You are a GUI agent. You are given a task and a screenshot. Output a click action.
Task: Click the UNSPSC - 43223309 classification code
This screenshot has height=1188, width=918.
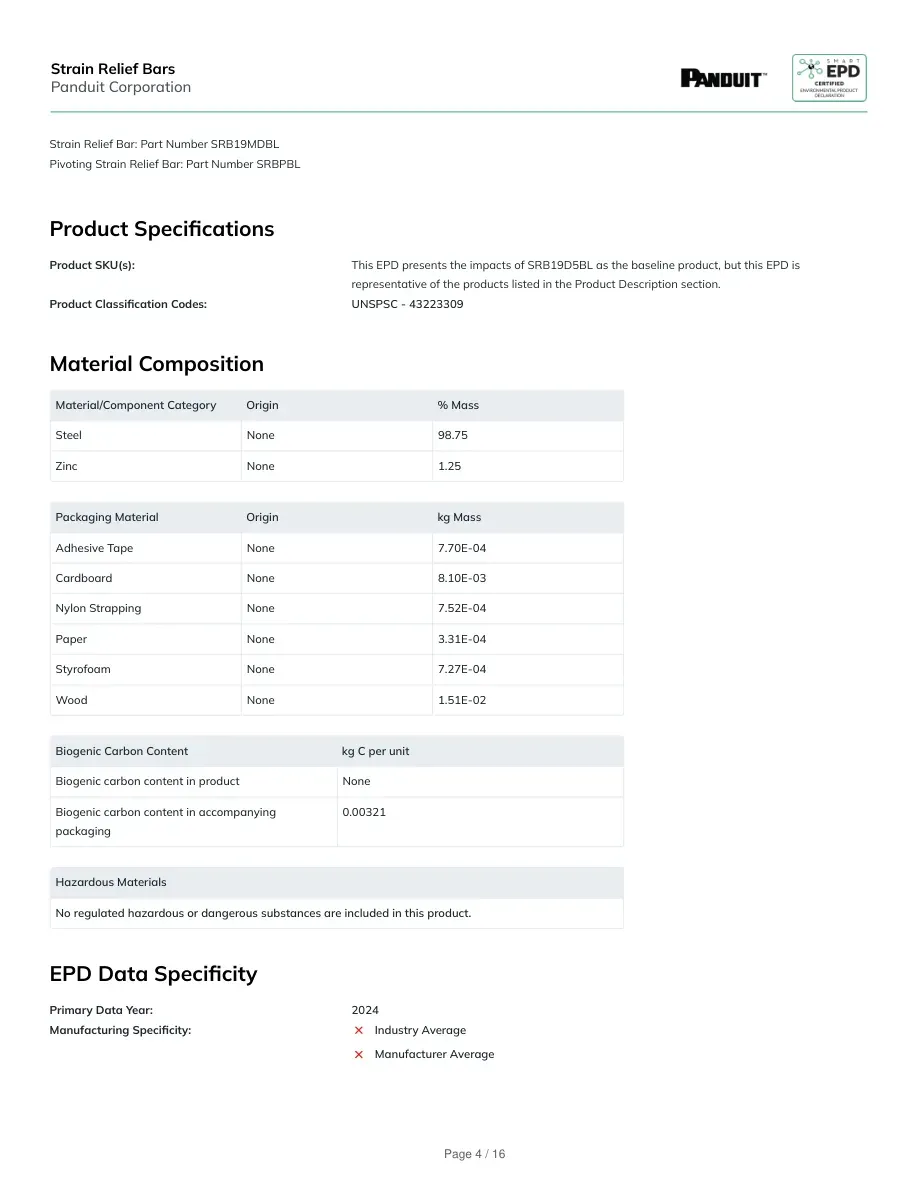pyautogui.click(x=407, y=304)
